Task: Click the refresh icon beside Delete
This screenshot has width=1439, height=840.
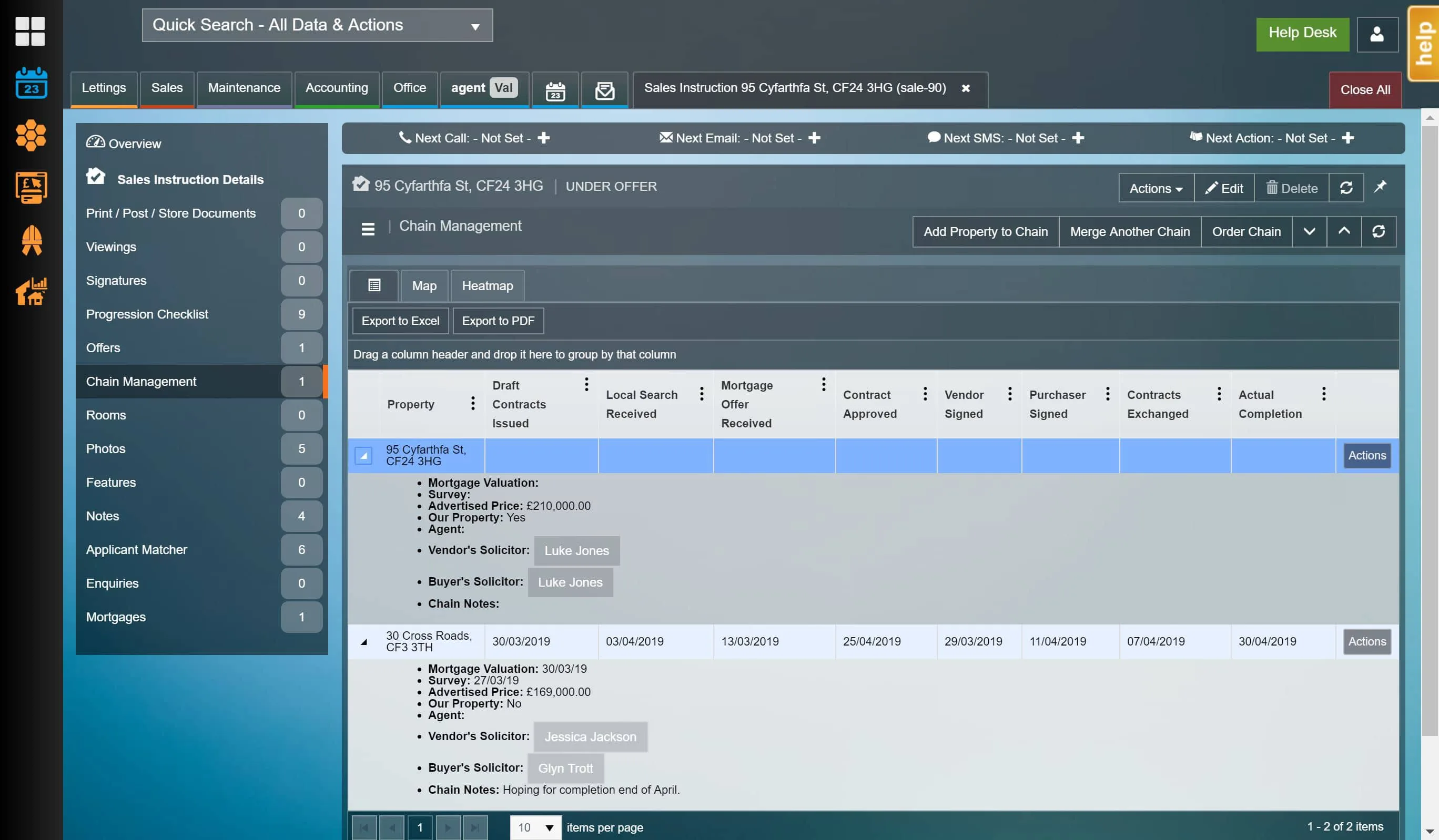Action: (x=1346, y=188)
